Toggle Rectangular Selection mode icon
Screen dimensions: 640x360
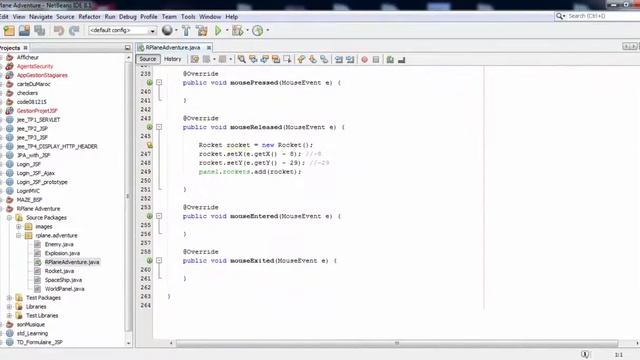[x=287, y=60]
